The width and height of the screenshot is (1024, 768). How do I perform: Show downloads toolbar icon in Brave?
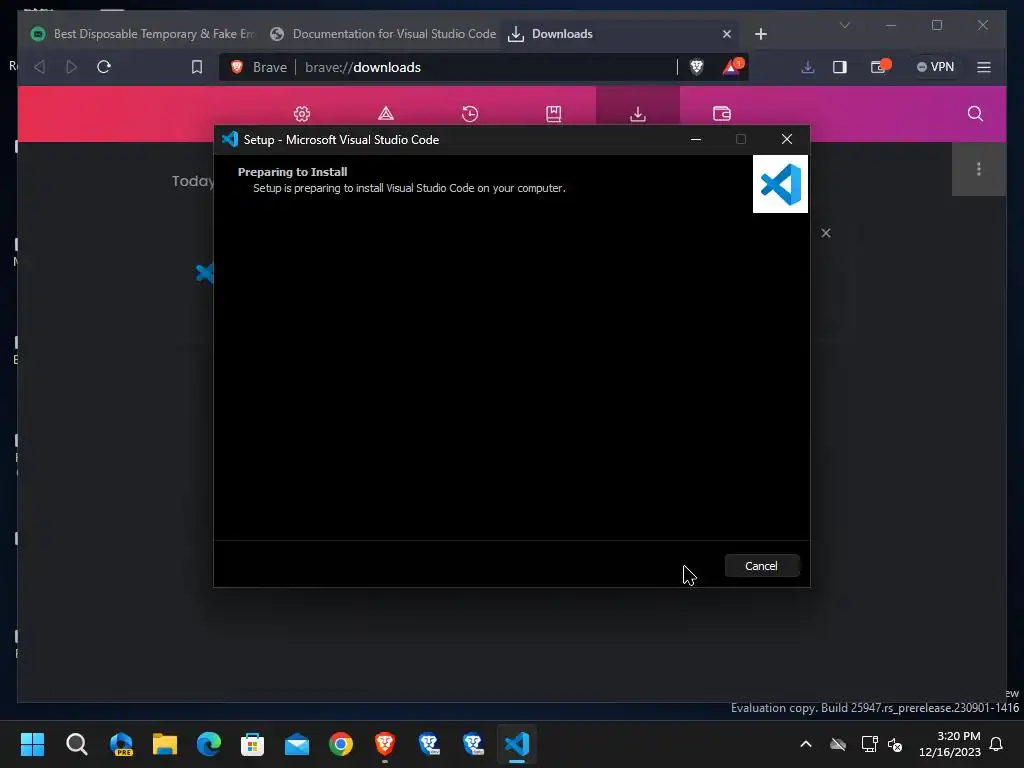point(808,67)
